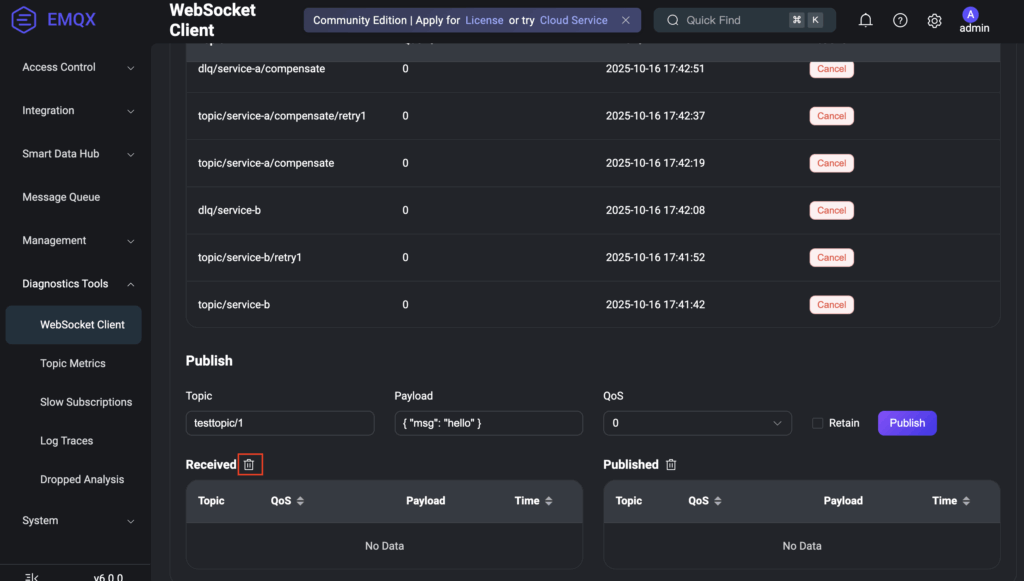The height and width of the screenshot is (581, 1024).
Task: Open notifications bell icon
Action: [x=866, y=20]
